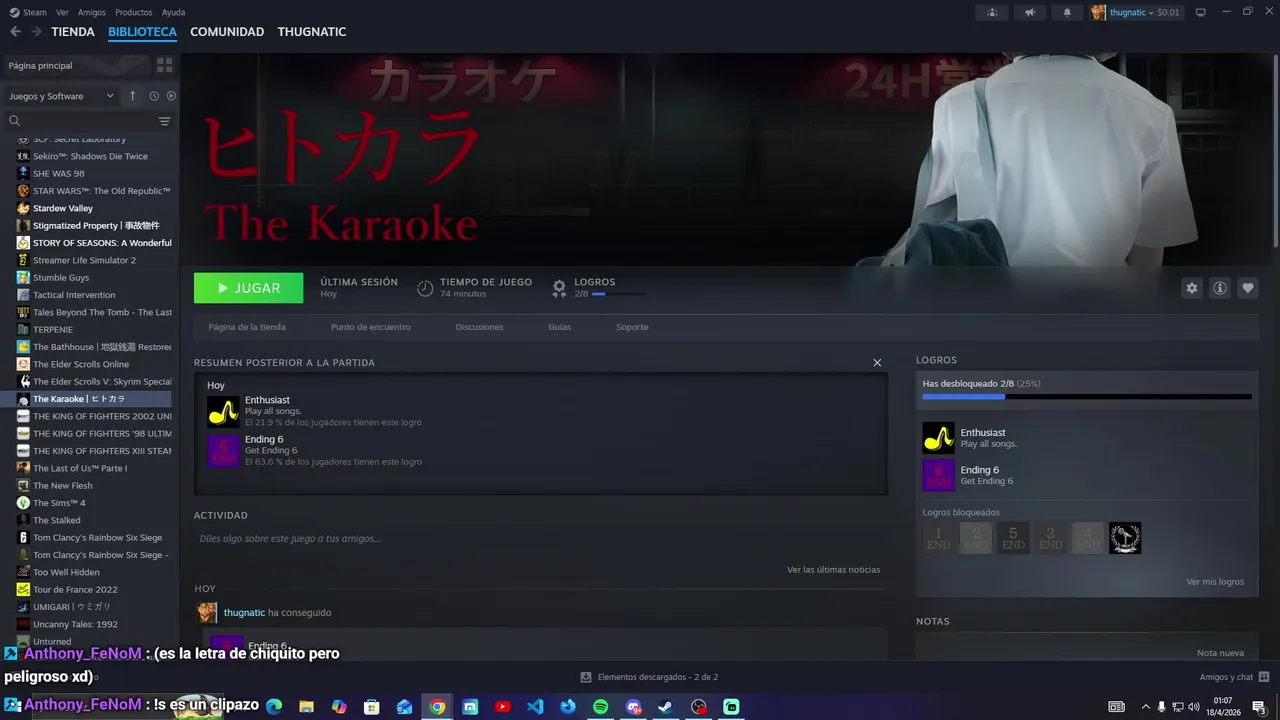Image resolution: width=1280 pixels, height=720 pixels.
Task: Click locked achievement 1 END
Action: (938, 538)
